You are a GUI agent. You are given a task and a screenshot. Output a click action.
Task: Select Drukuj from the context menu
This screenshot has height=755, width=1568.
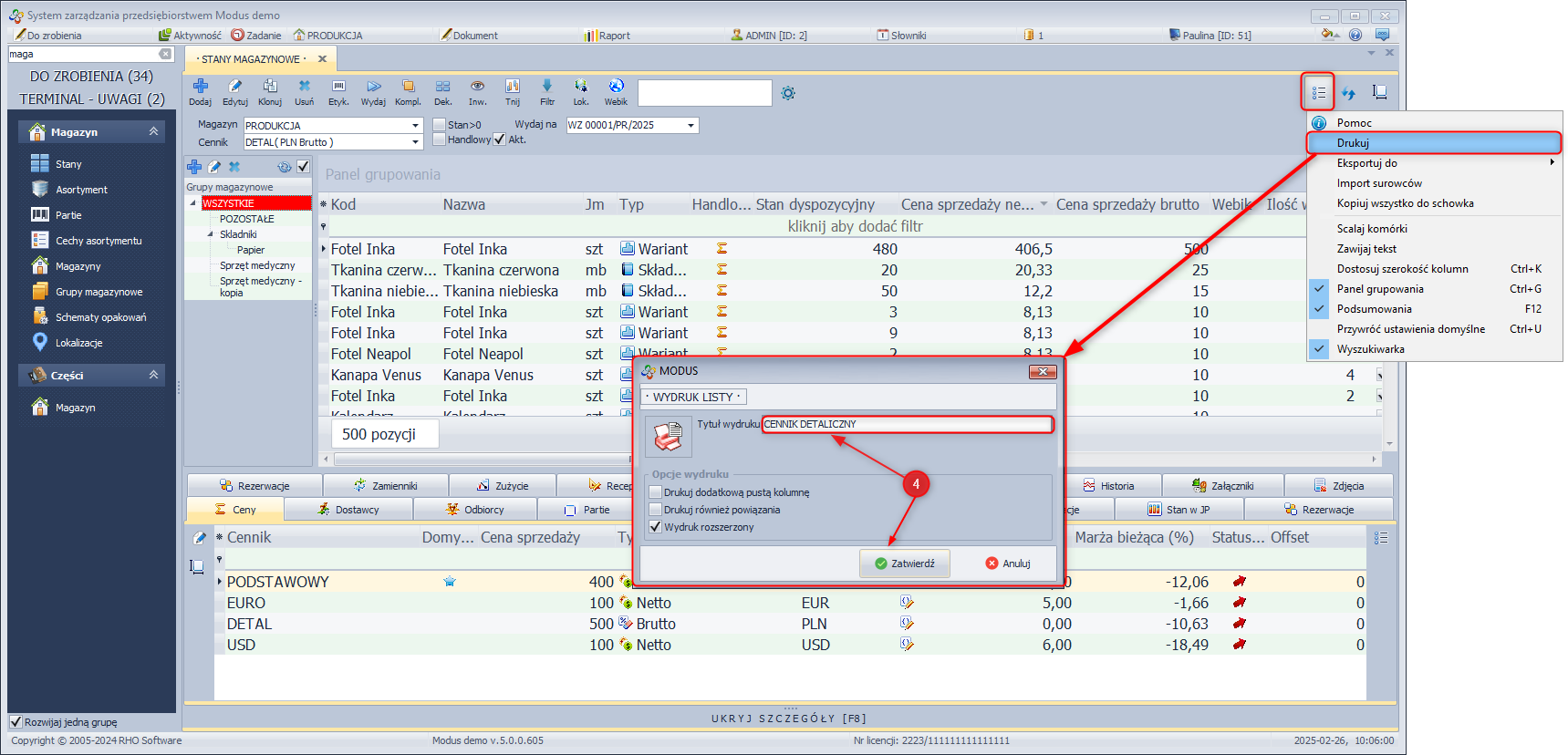pos(1353,143)
